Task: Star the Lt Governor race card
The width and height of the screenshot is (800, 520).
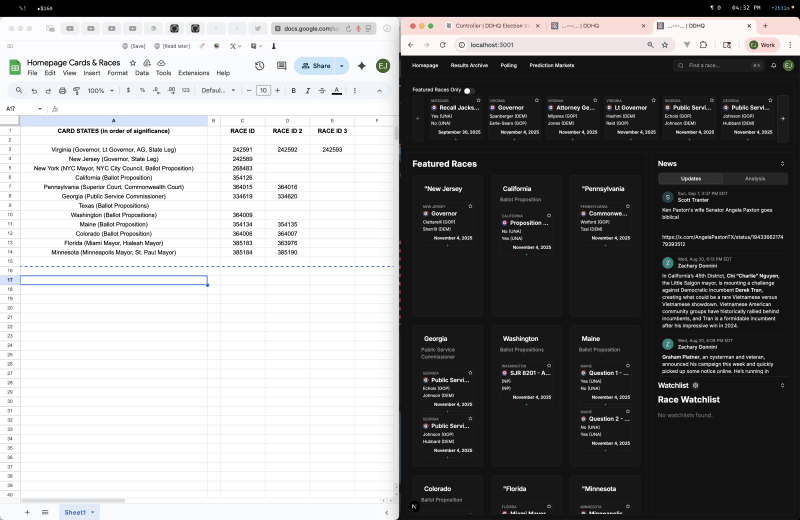Action: pyautogui.click(x=654, y=100)
